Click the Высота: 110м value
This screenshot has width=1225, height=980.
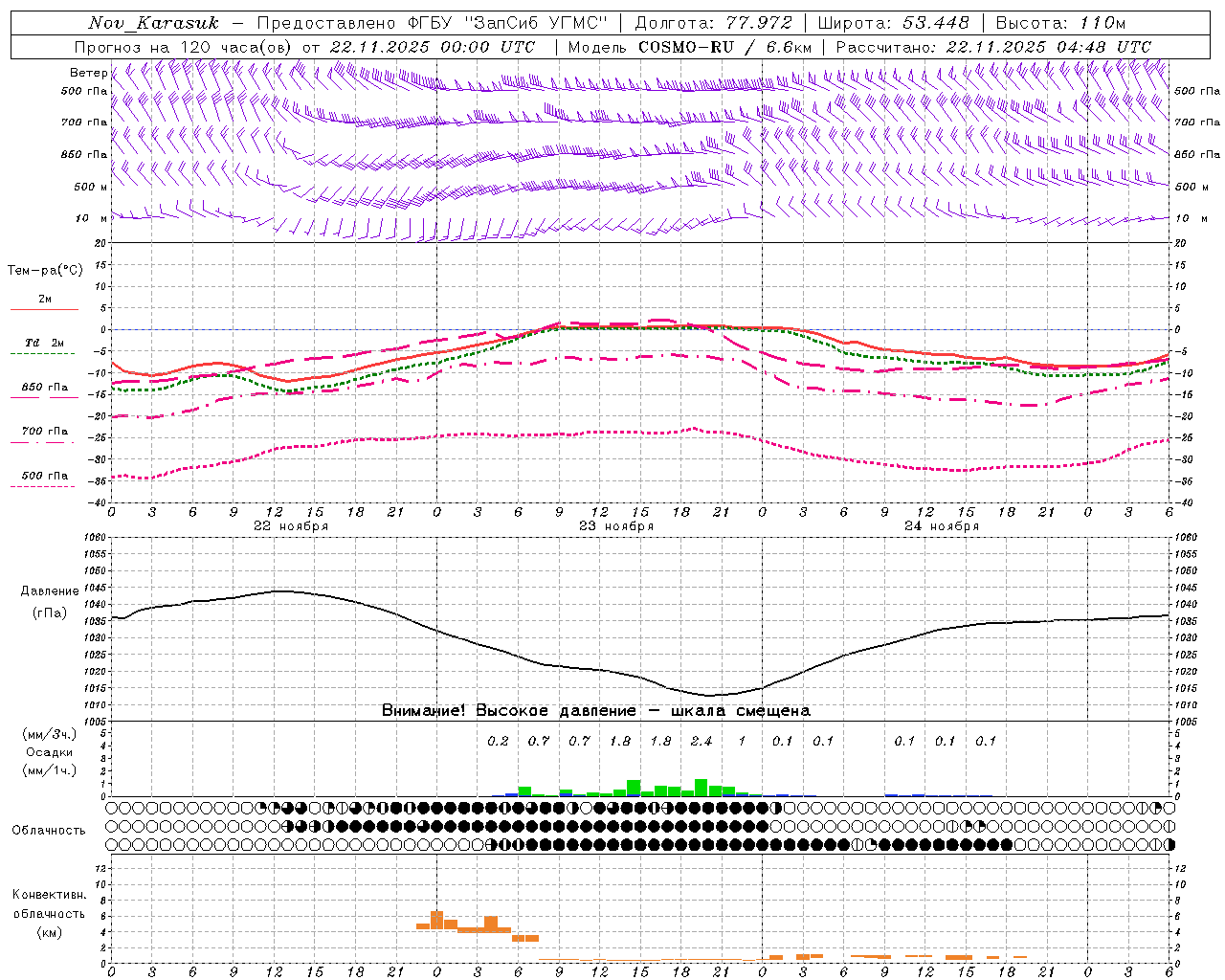coord(1060,23)
